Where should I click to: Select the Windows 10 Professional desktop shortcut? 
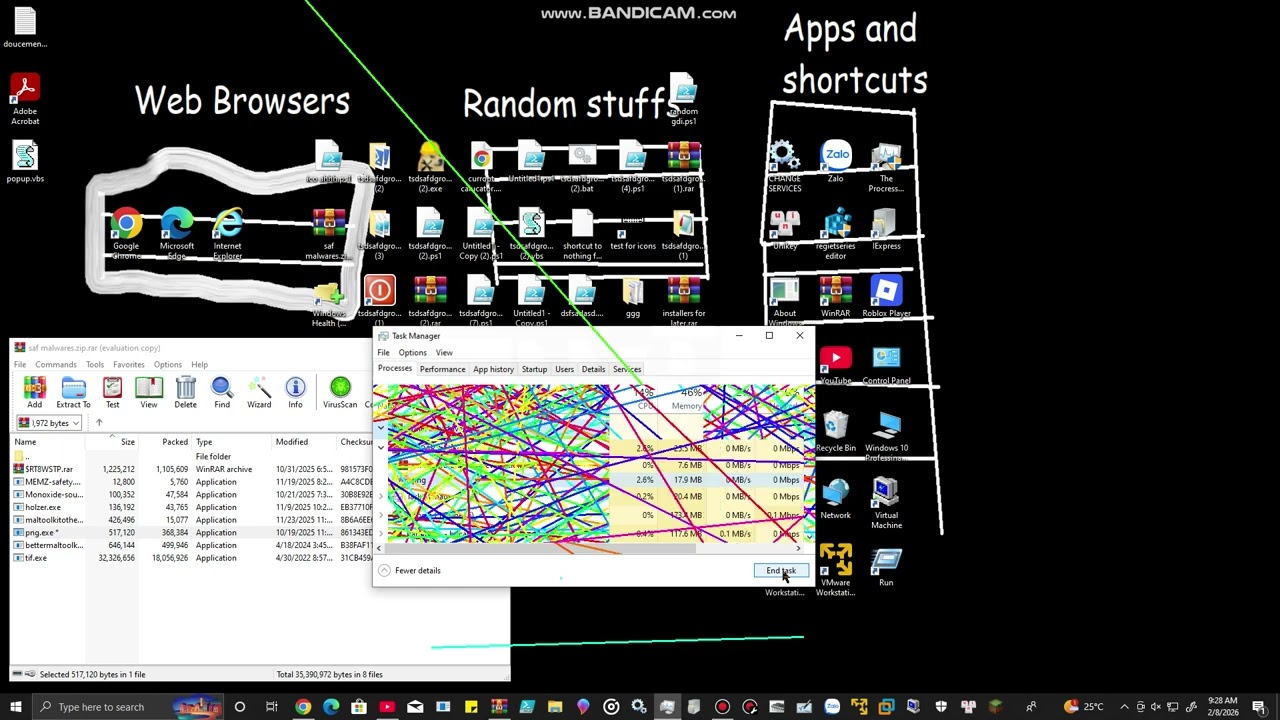[x=886, y=437]
